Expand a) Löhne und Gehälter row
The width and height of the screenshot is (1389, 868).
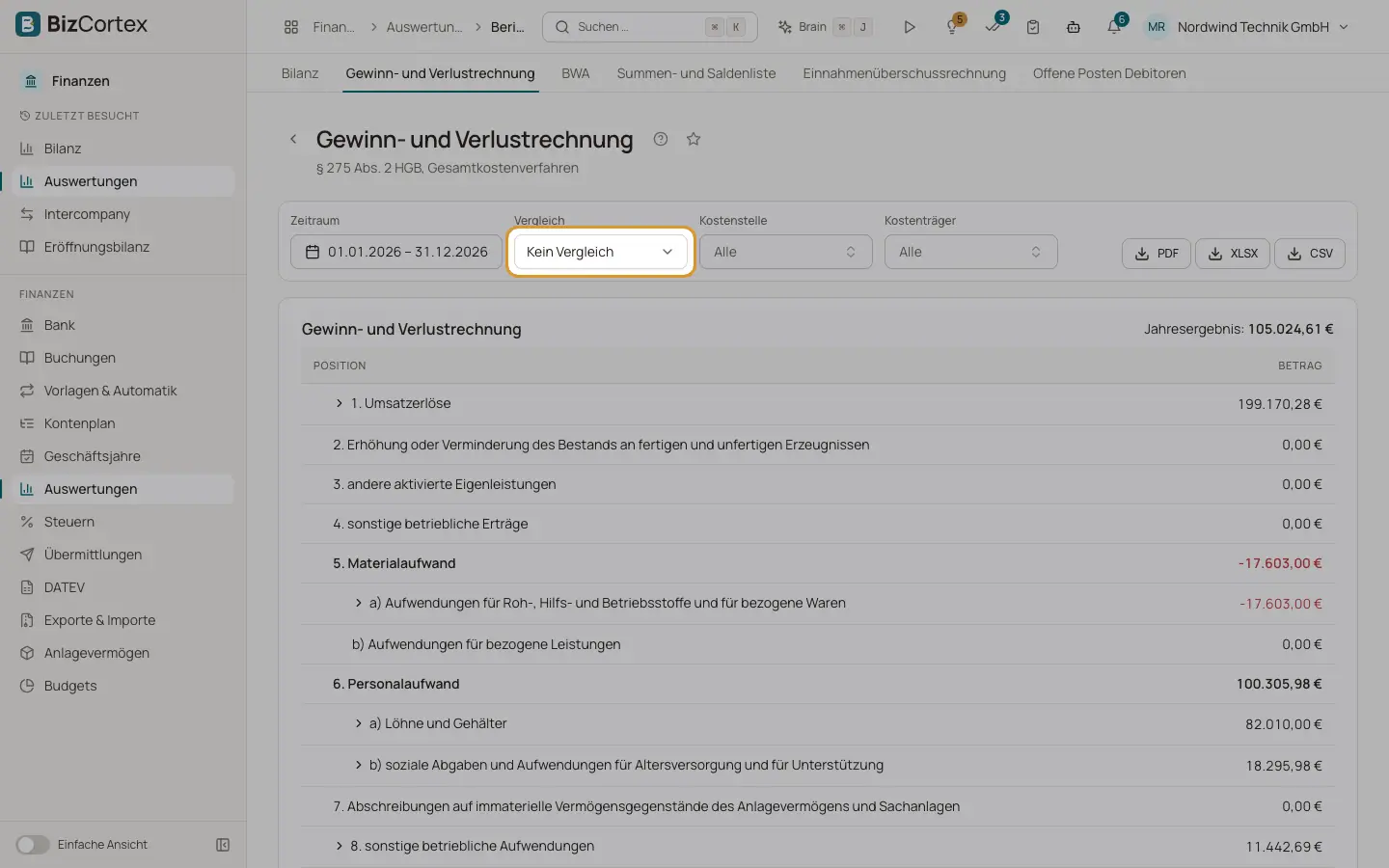359,723
